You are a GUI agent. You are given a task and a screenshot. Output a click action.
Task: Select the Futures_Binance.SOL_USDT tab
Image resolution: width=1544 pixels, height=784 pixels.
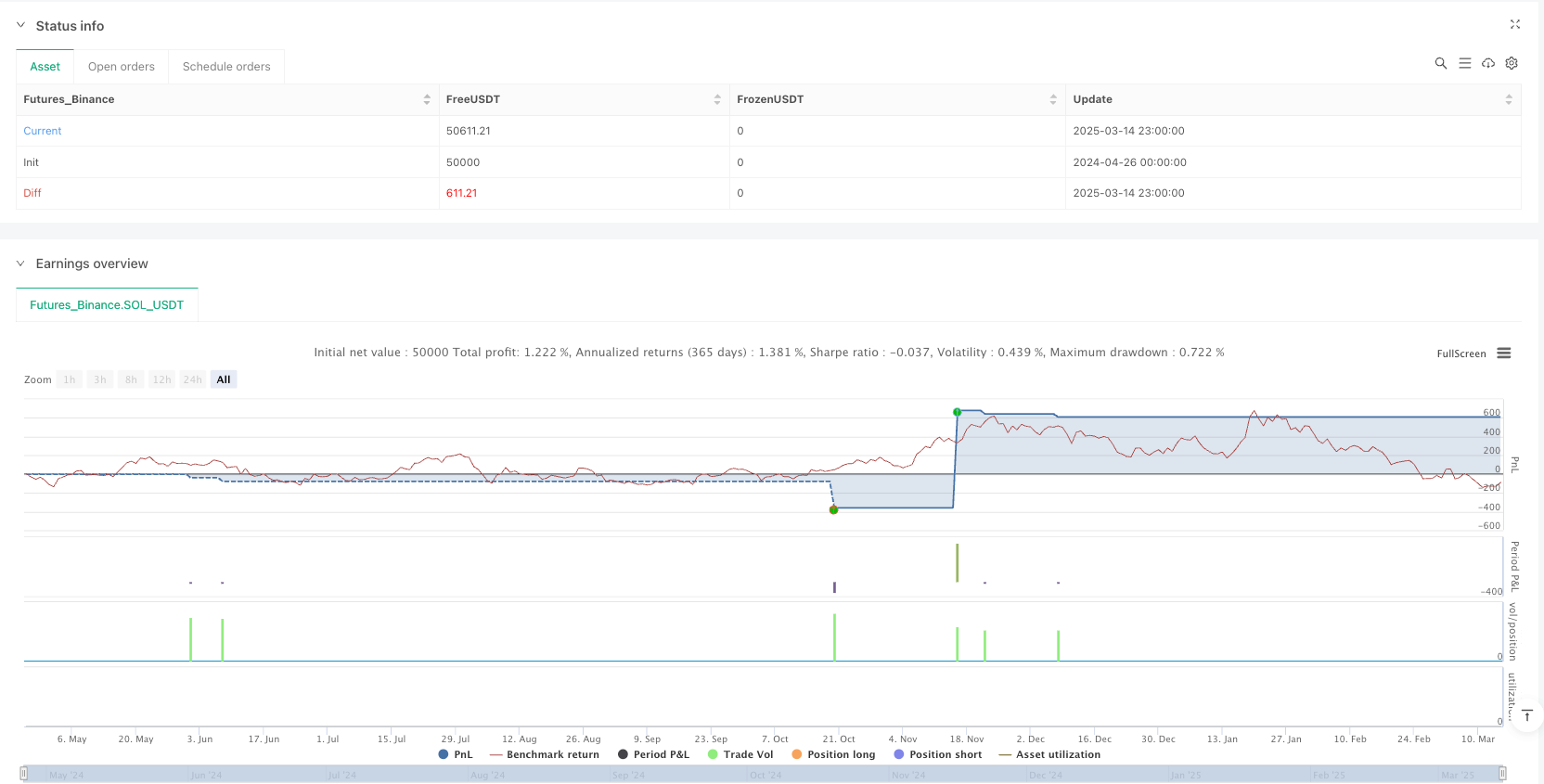click(x=107, y=304)
